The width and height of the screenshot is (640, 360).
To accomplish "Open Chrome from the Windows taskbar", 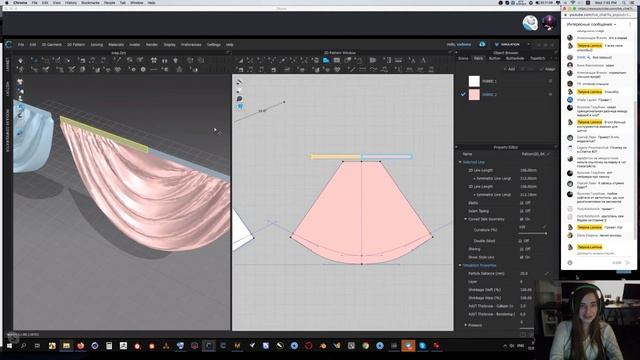I will tap(365, 346).
